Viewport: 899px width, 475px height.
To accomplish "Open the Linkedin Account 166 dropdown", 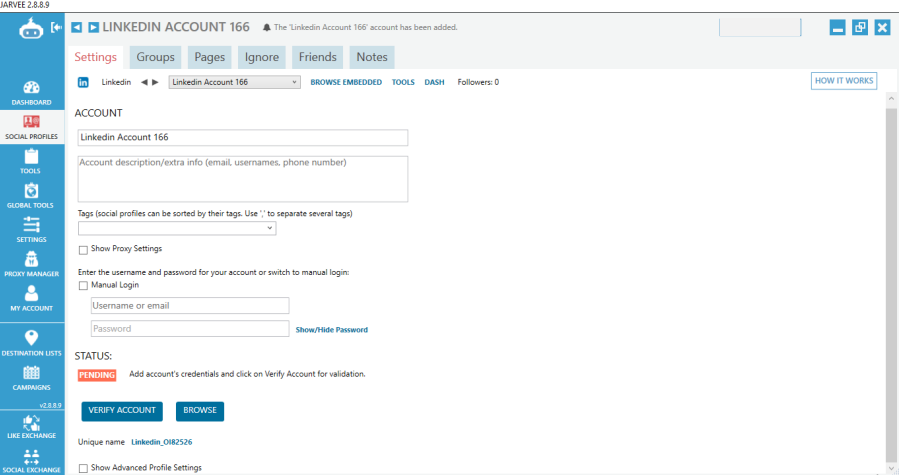I will (x=234, y=82).
